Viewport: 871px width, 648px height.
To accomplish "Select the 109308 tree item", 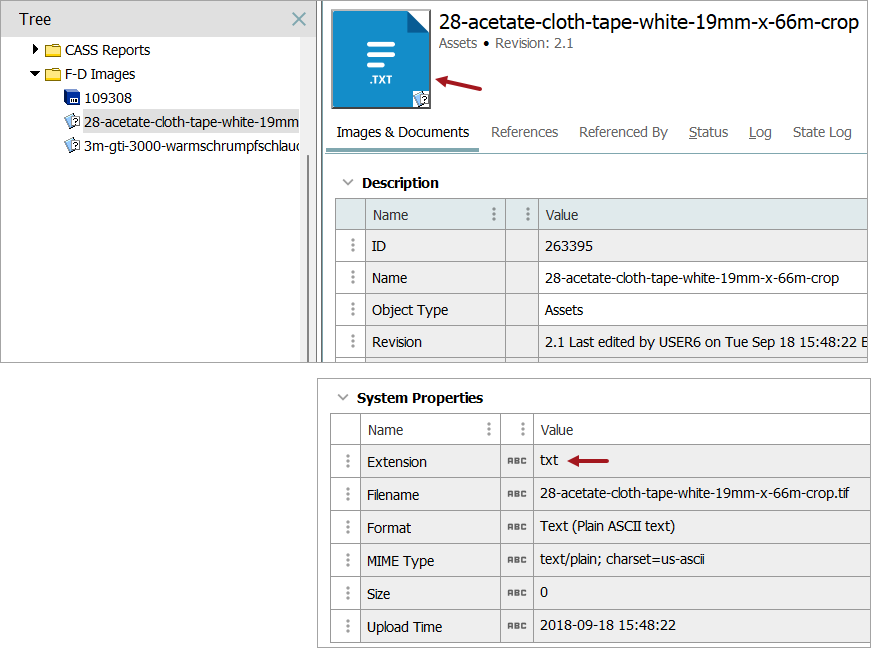I will (107, 98).
